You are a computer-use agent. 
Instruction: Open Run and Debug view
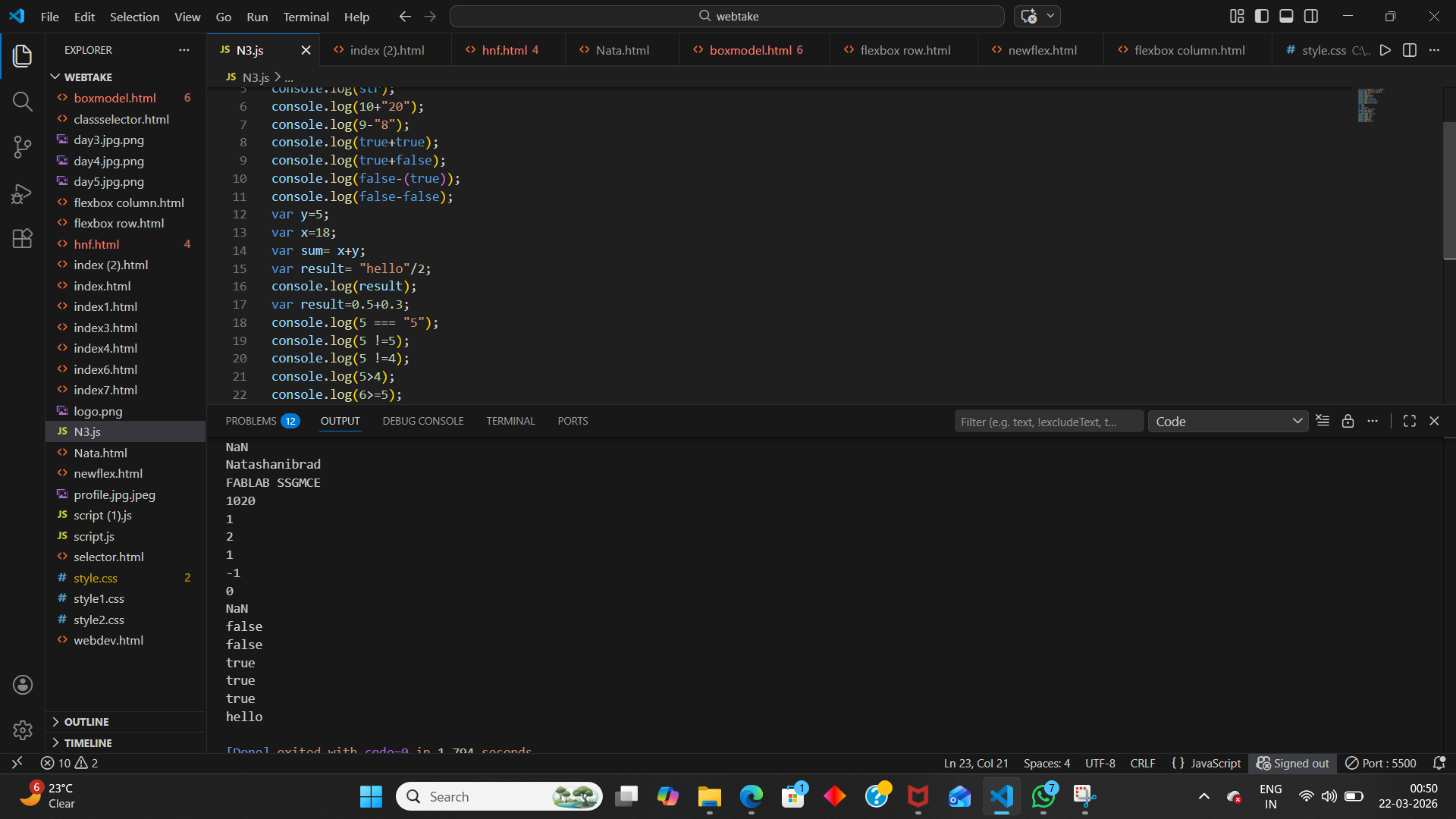tap(22, 193)
